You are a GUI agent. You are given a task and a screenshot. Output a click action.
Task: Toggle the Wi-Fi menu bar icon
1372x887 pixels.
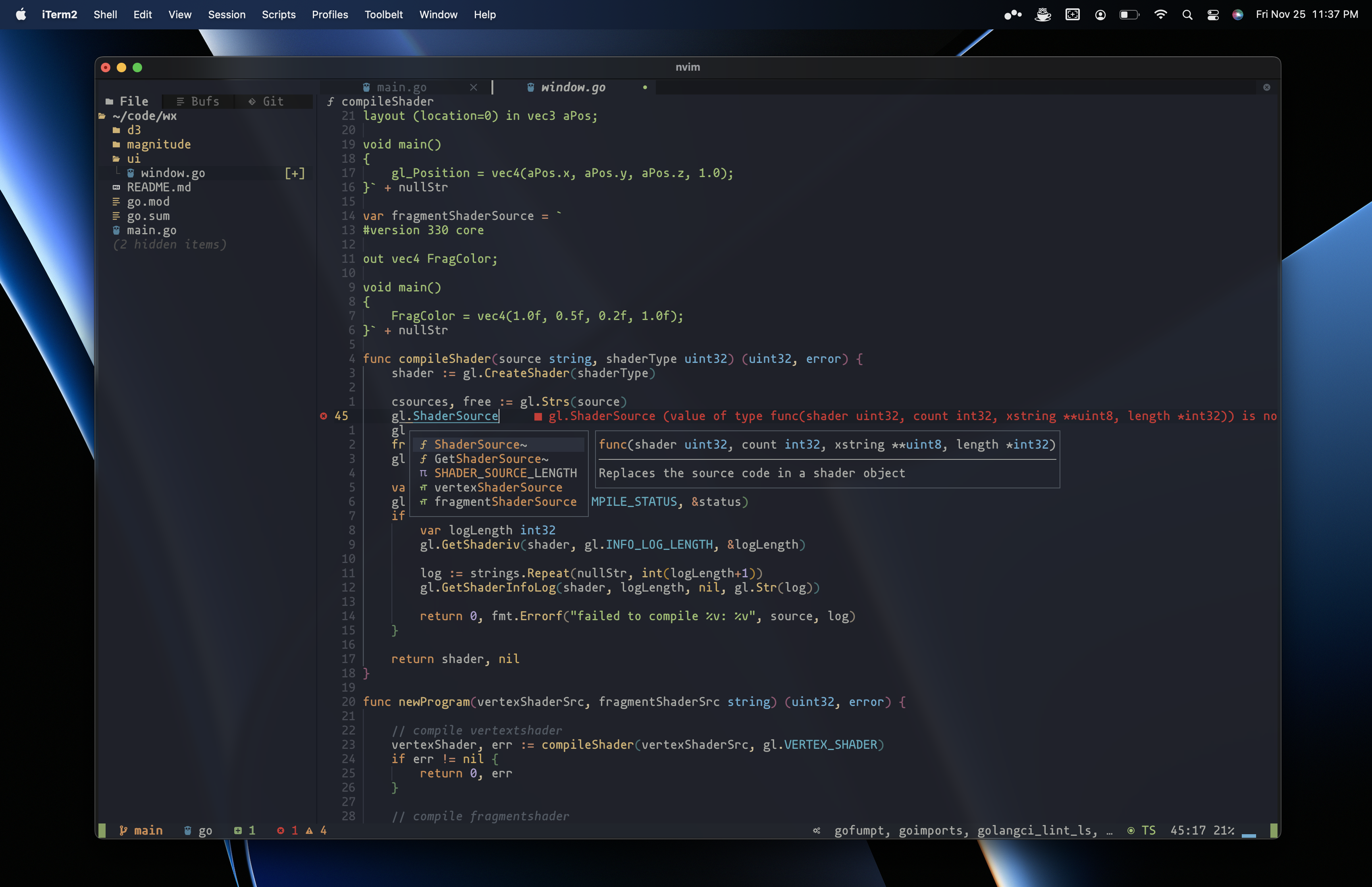pos(1160,15)
